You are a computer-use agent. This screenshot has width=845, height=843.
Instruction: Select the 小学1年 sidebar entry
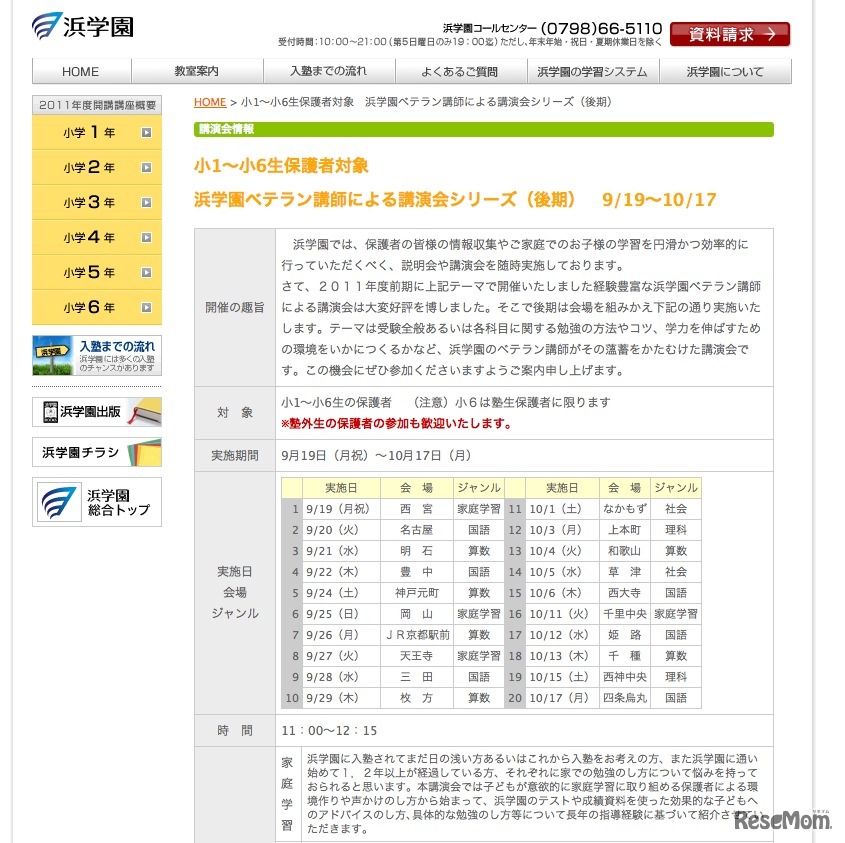[97, 132]
